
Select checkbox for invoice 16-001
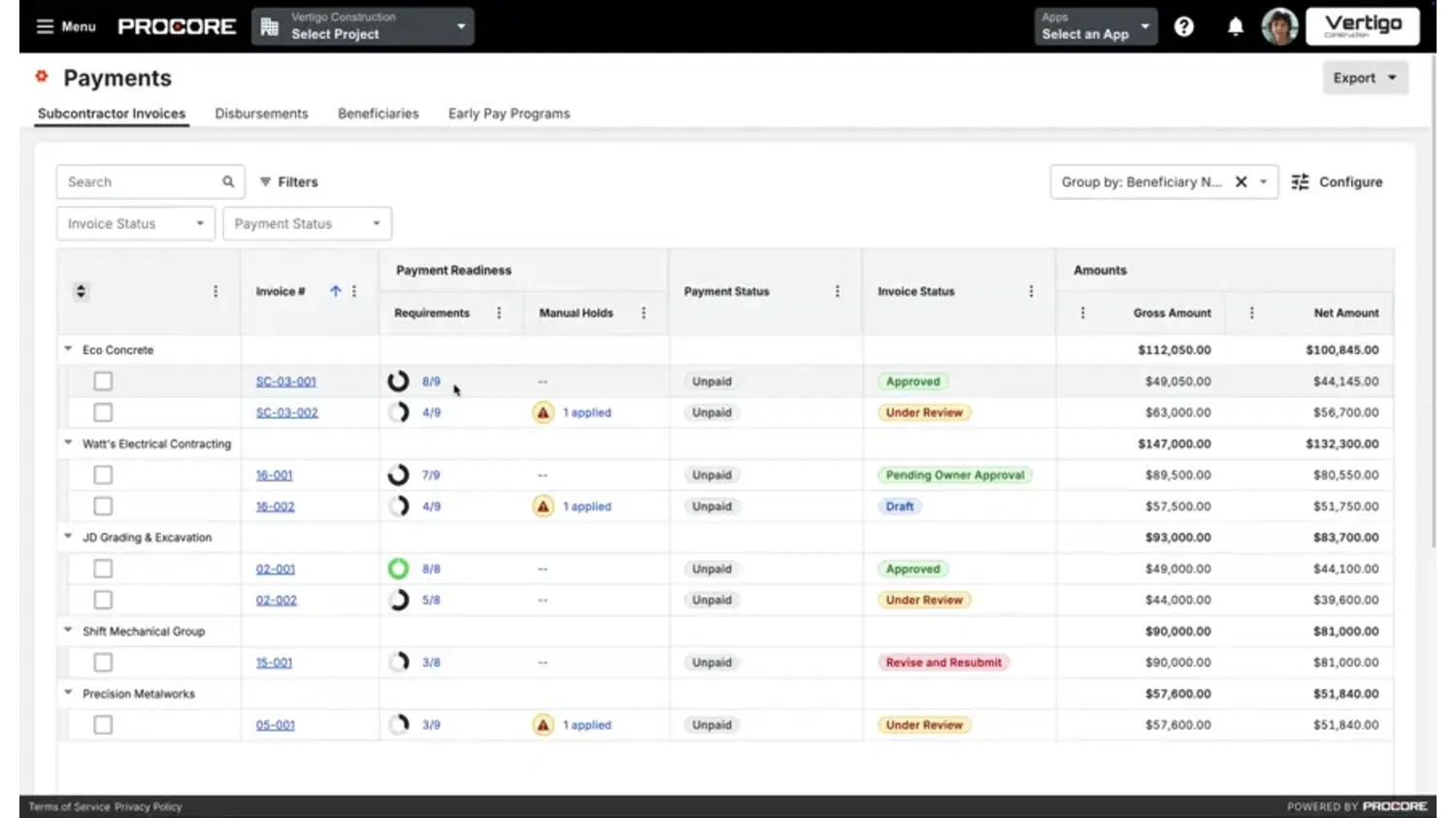tap(103, 474)
